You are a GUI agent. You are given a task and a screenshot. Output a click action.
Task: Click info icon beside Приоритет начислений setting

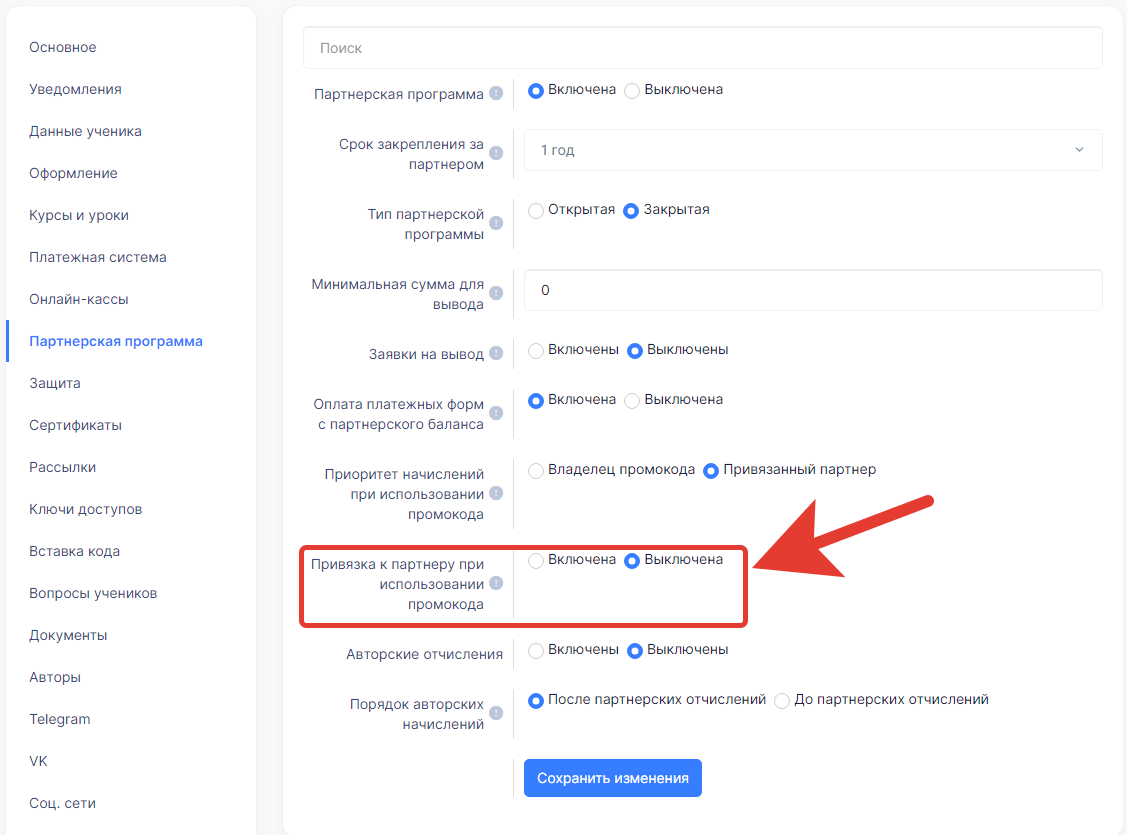(x=496, y=494)
